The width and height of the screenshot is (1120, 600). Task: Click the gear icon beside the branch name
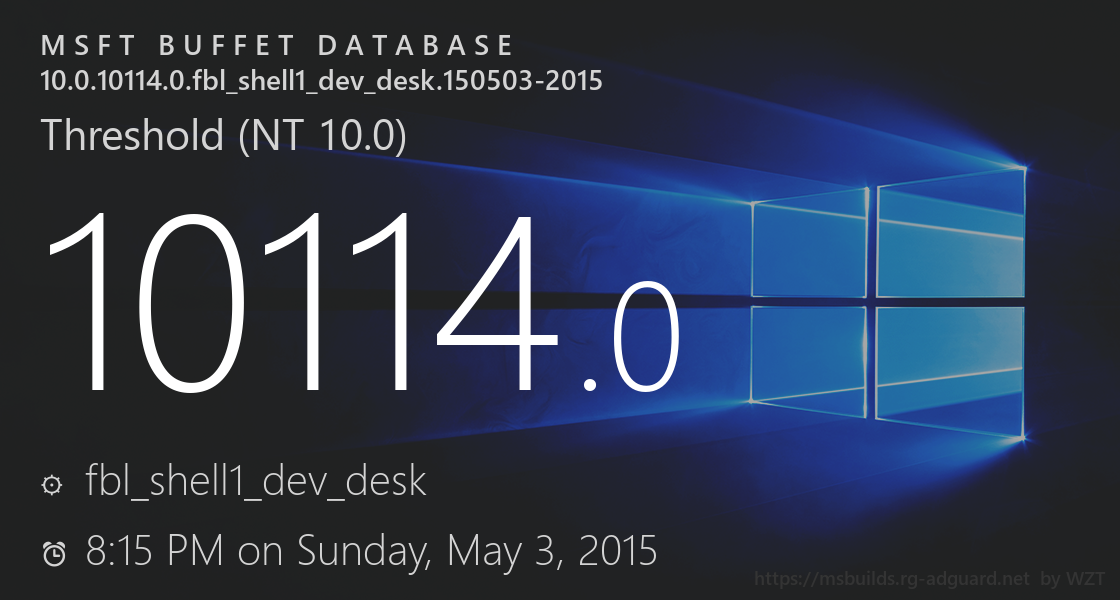point(52,485)
